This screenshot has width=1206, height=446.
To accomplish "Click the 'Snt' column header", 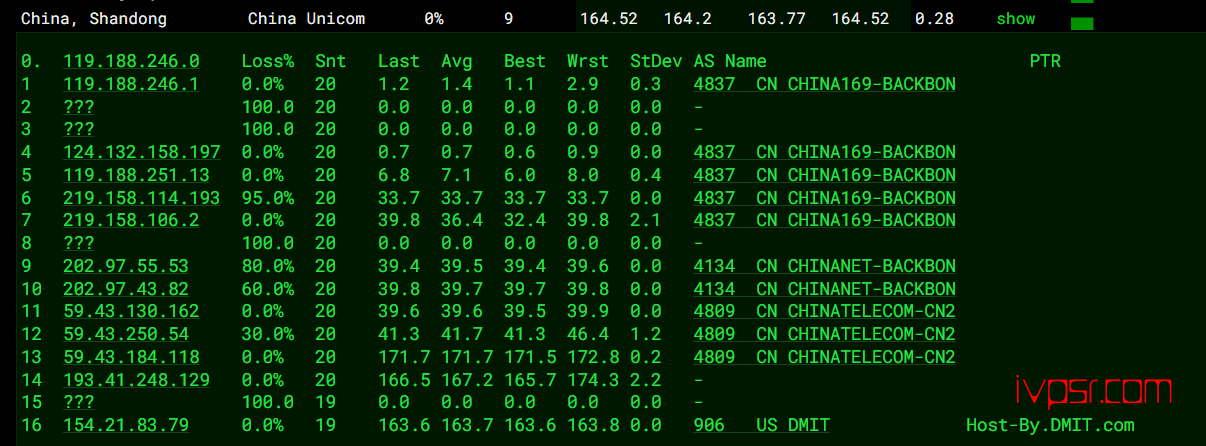I will (x=330, y=62).
